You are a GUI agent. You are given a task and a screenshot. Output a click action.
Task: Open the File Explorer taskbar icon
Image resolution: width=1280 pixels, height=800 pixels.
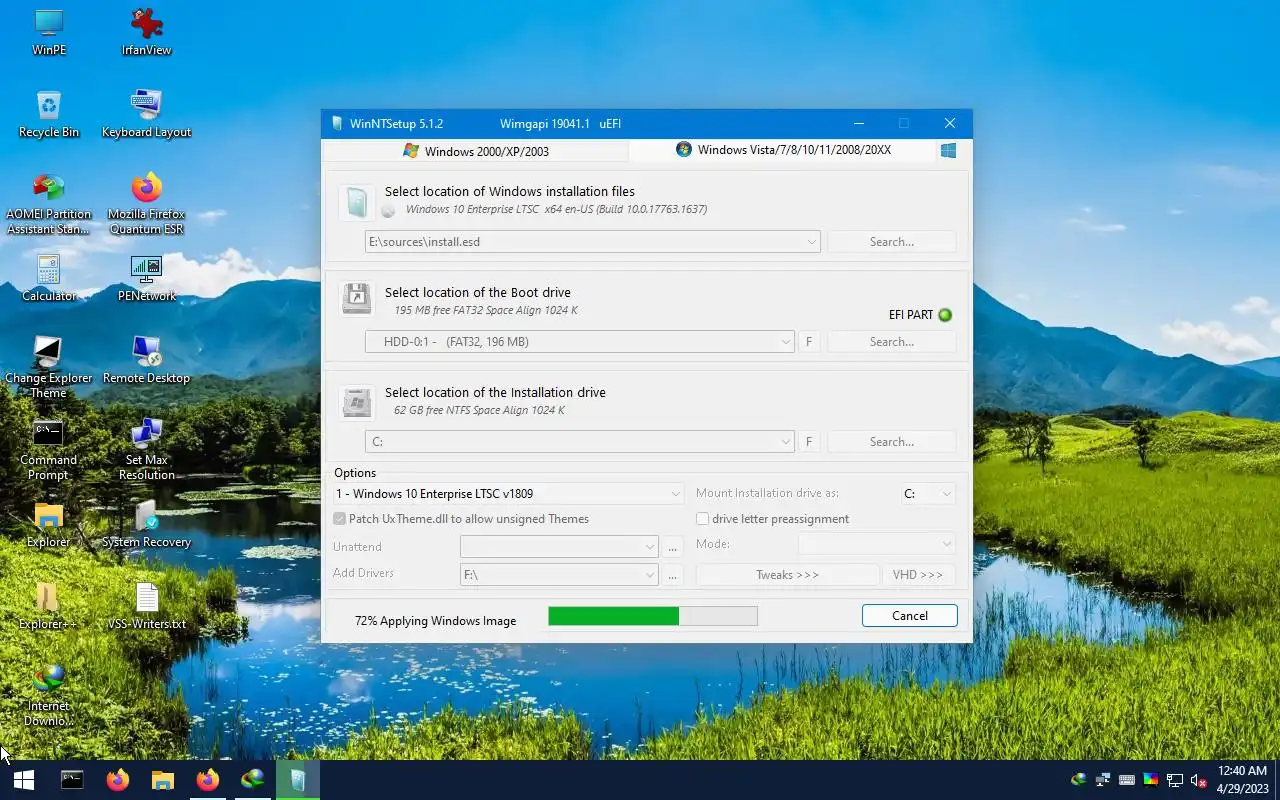click(x=162, y=780)
